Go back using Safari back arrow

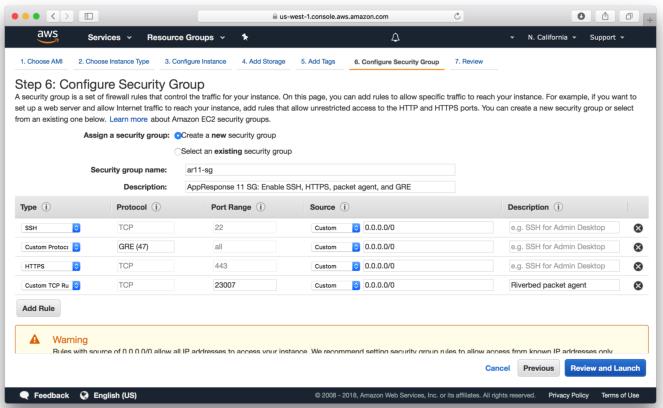tap(53, 16)
